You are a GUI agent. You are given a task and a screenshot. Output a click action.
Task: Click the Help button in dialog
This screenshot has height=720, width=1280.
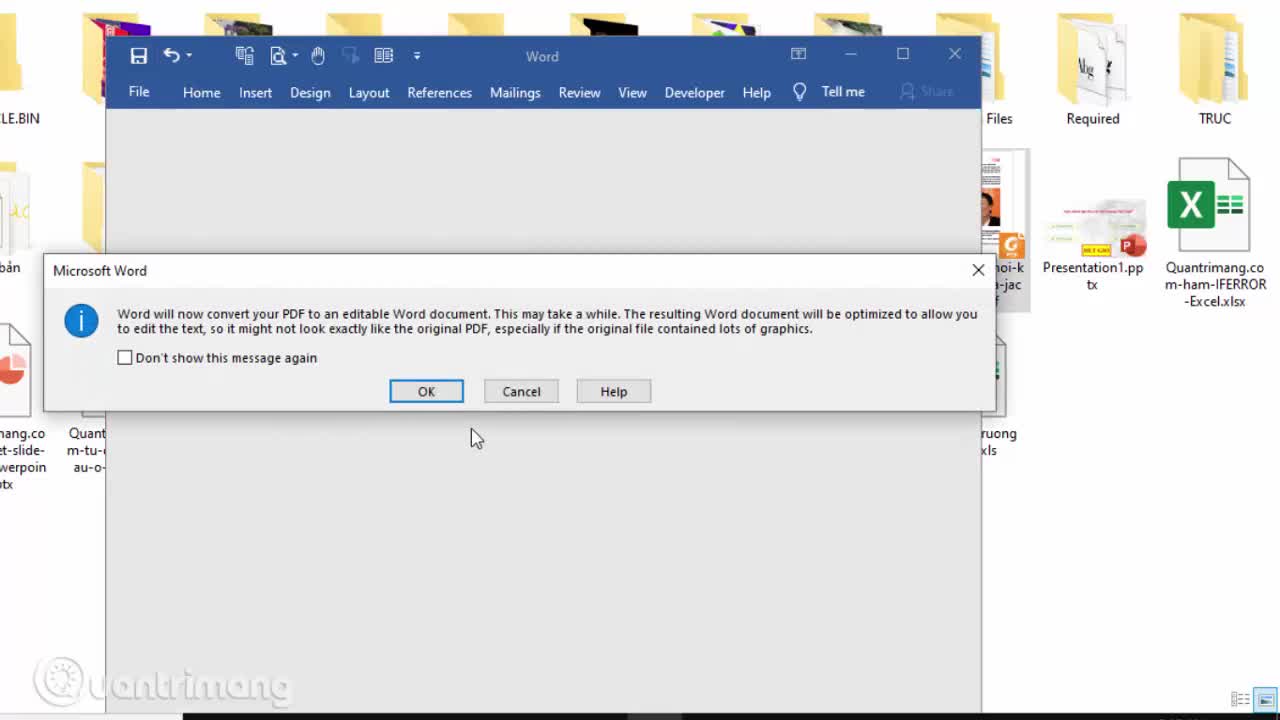(x=613, y=391)
